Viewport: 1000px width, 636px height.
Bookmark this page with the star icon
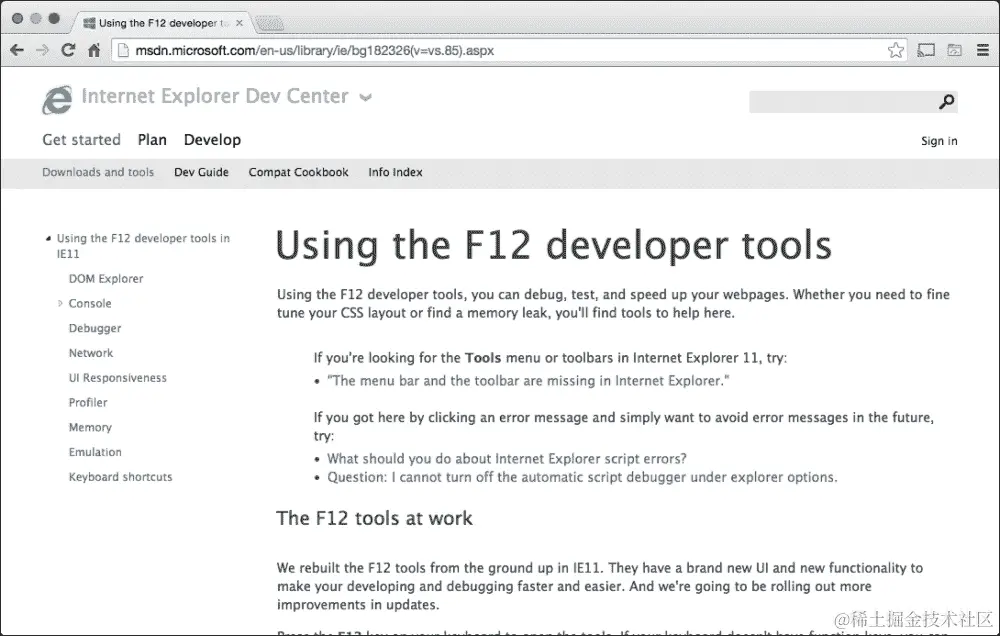point(895,50)
